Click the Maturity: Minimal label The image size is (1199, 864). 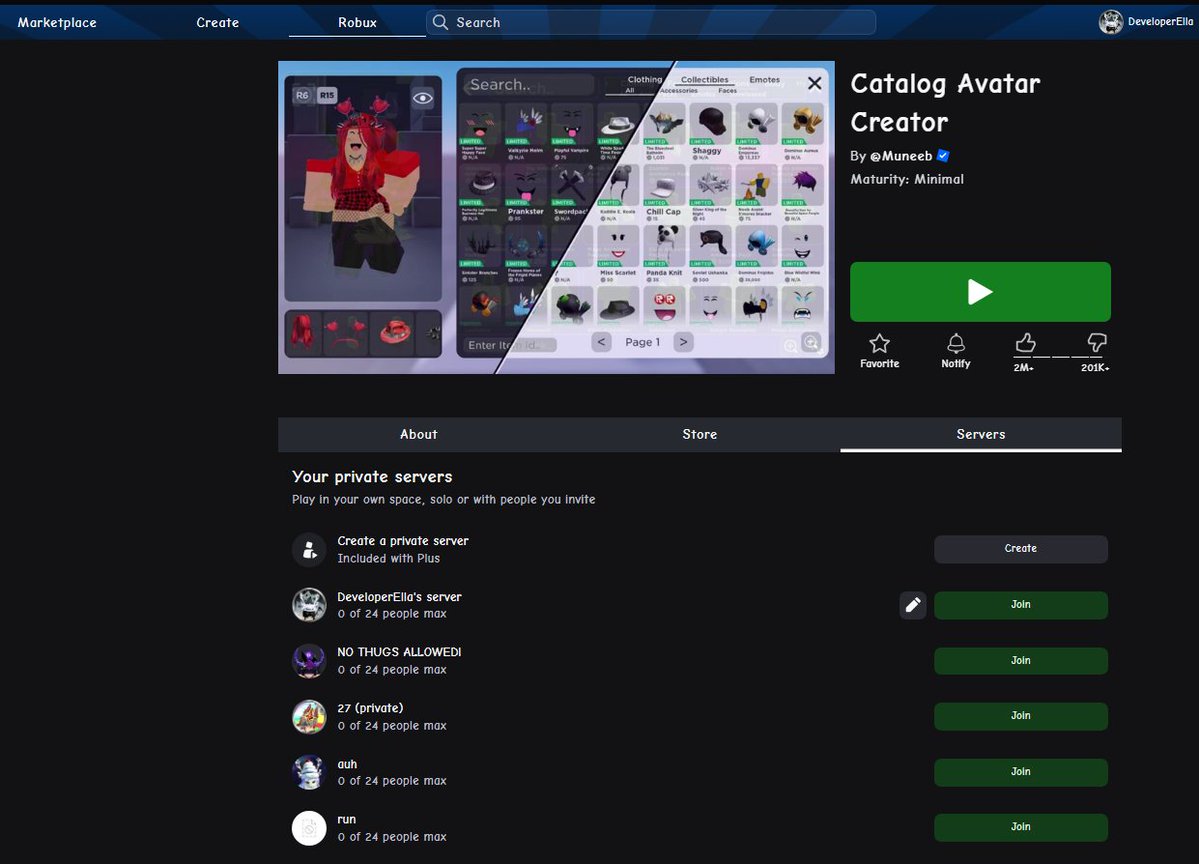[907, 180]
